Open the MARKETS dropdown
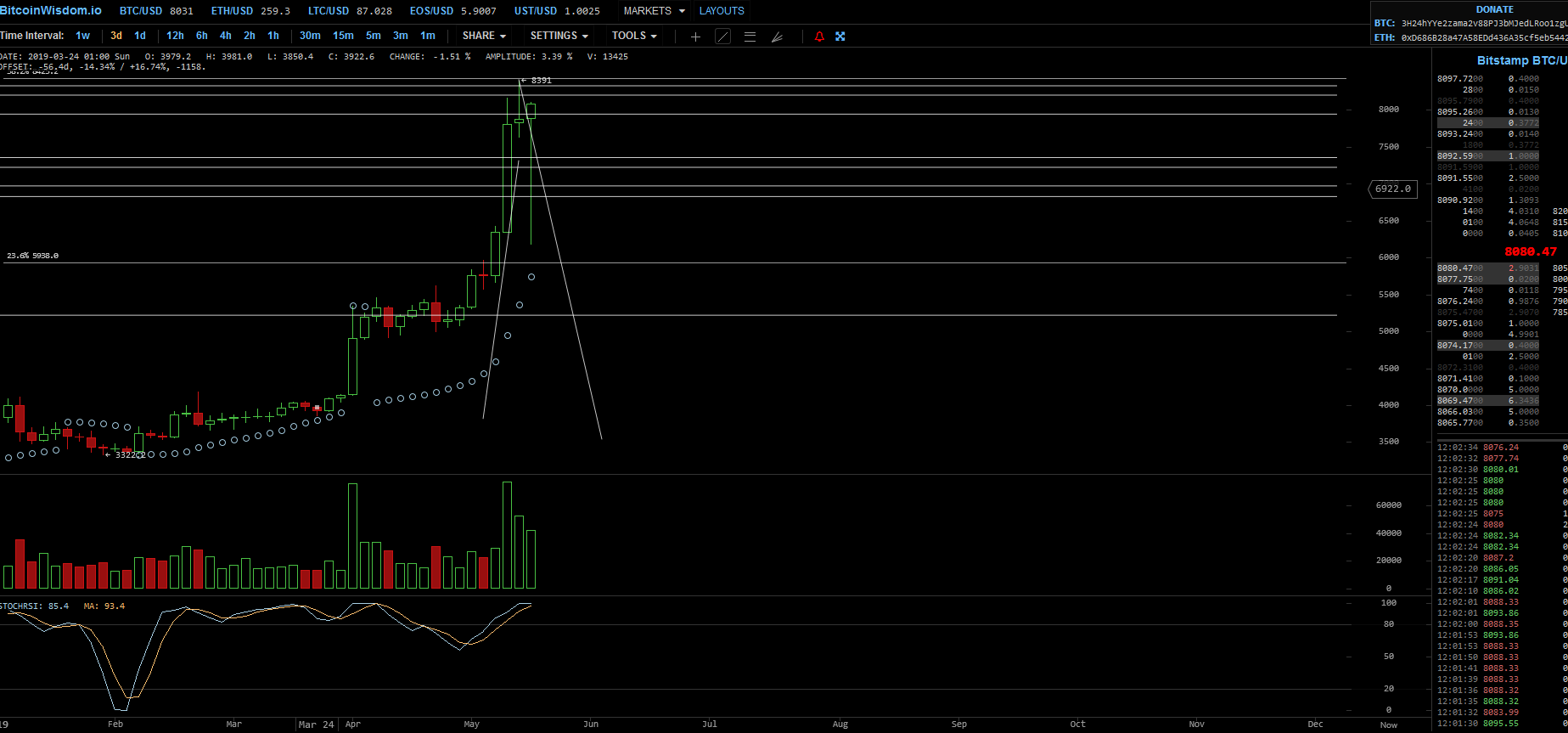Screen dimensions: 1568x733 coord(654,11)
